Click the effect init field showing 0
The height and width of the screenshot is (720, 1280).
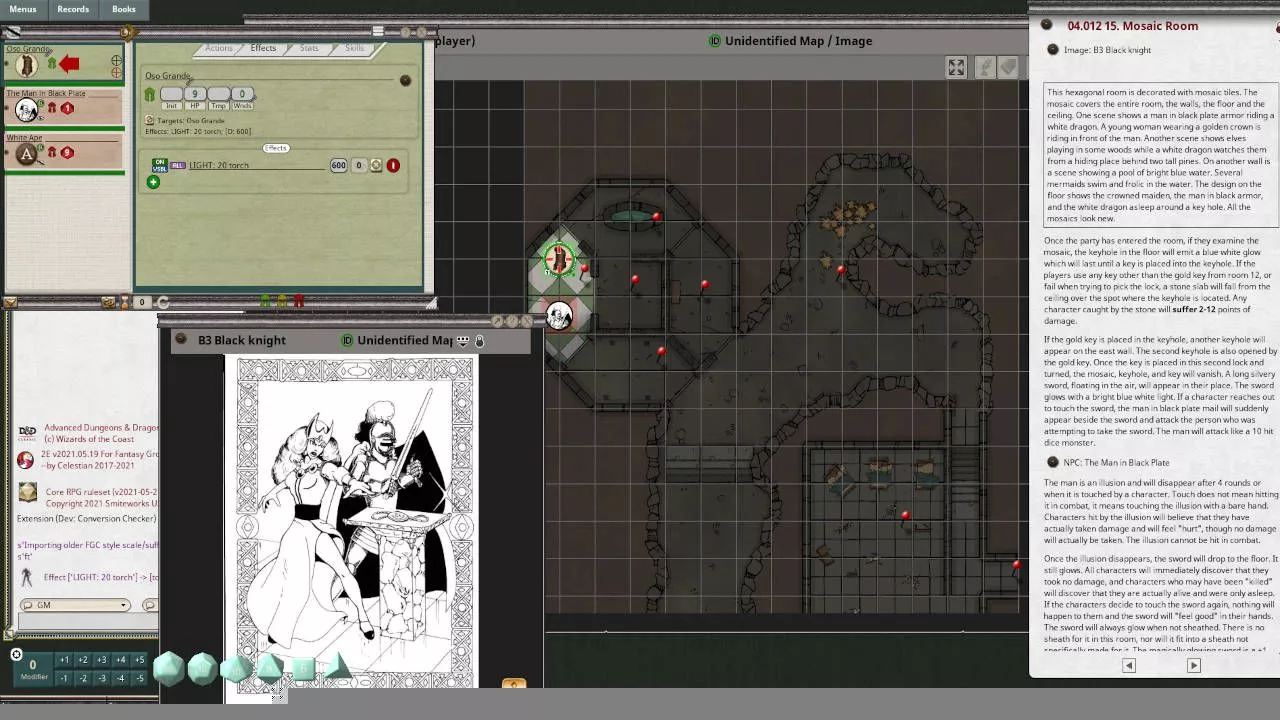(x=358, y=165)
